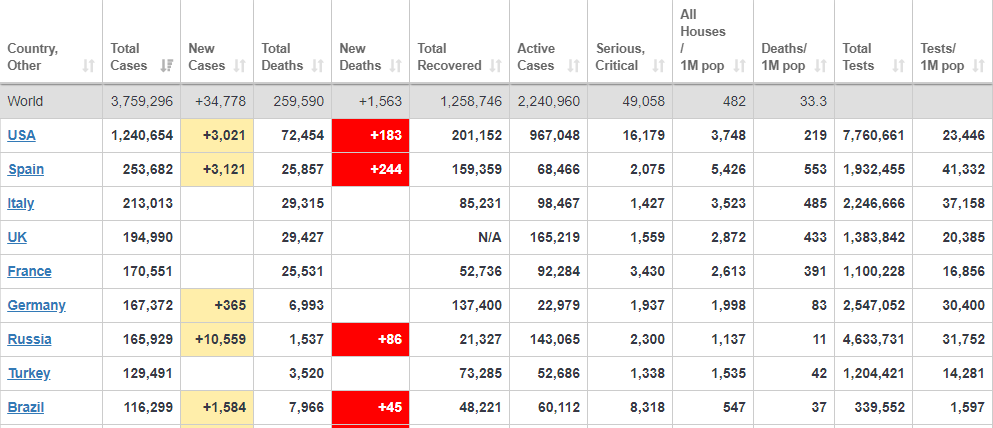Viewport: 993px width, 428px height.
Task: Click sort arrows in Total Deaths header
Action: (x=318, y=65)
